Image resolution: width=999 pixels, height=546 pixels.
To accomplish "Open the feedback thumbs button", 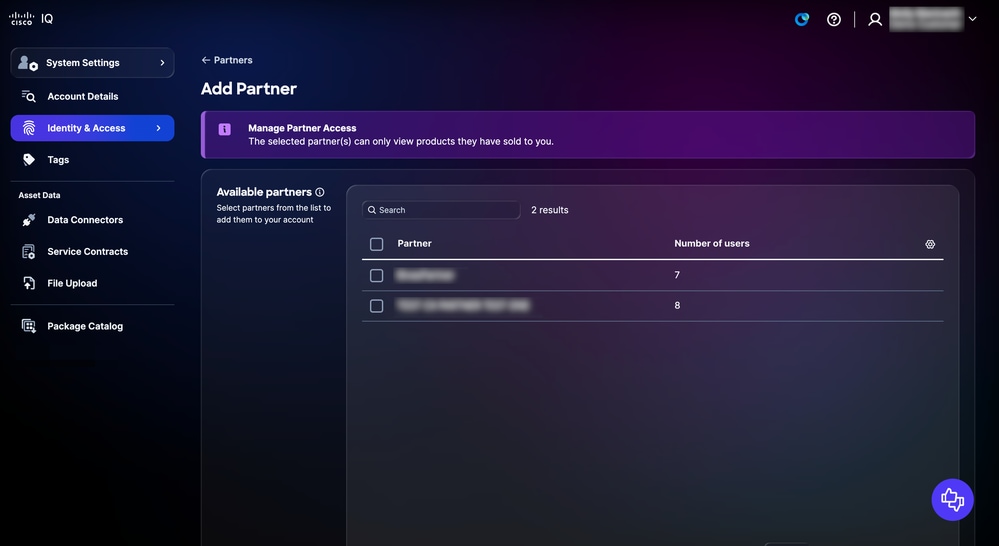I will (x=952, y=499).
